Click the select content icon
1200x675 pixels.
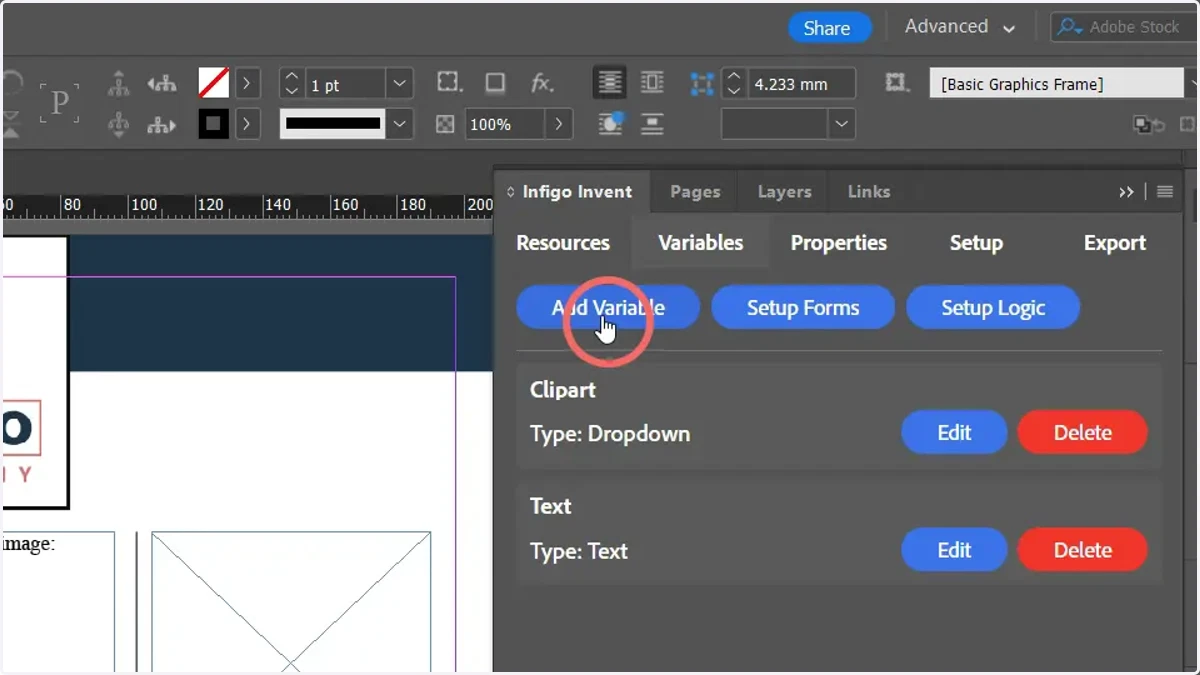pos(119,125)
